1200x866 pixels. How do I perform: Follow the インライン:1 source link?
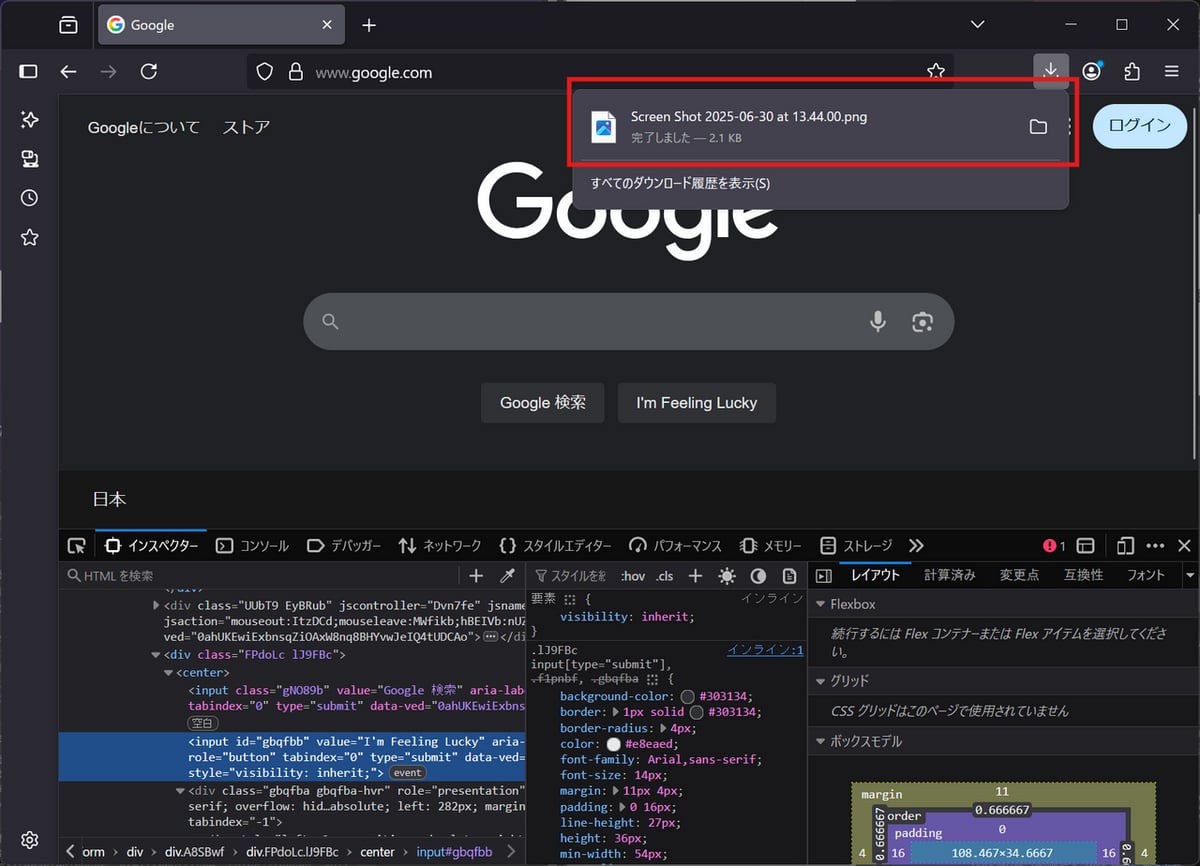coord(765,650)
